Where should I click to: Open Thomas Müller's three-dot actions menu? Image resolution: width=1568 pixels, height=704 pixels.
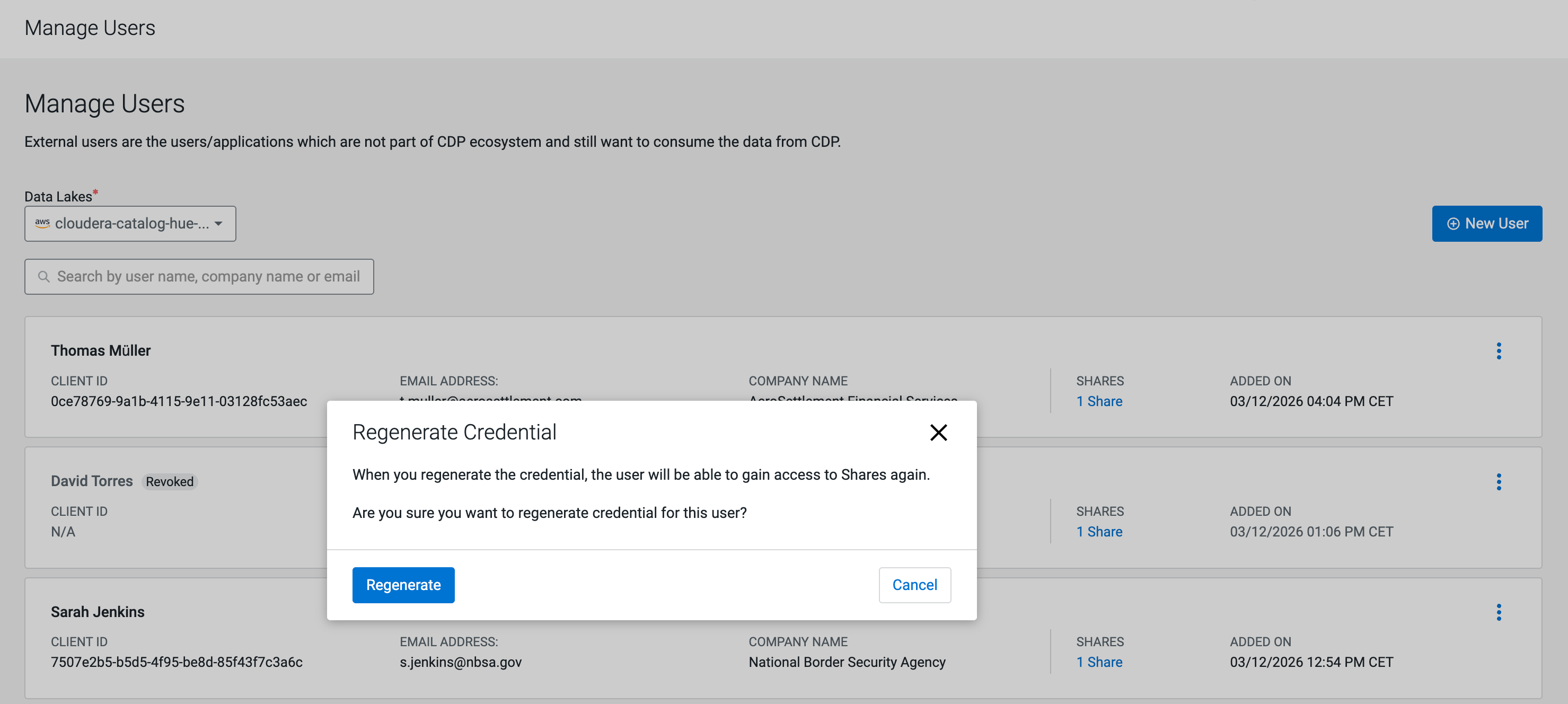pos(1499,350)
